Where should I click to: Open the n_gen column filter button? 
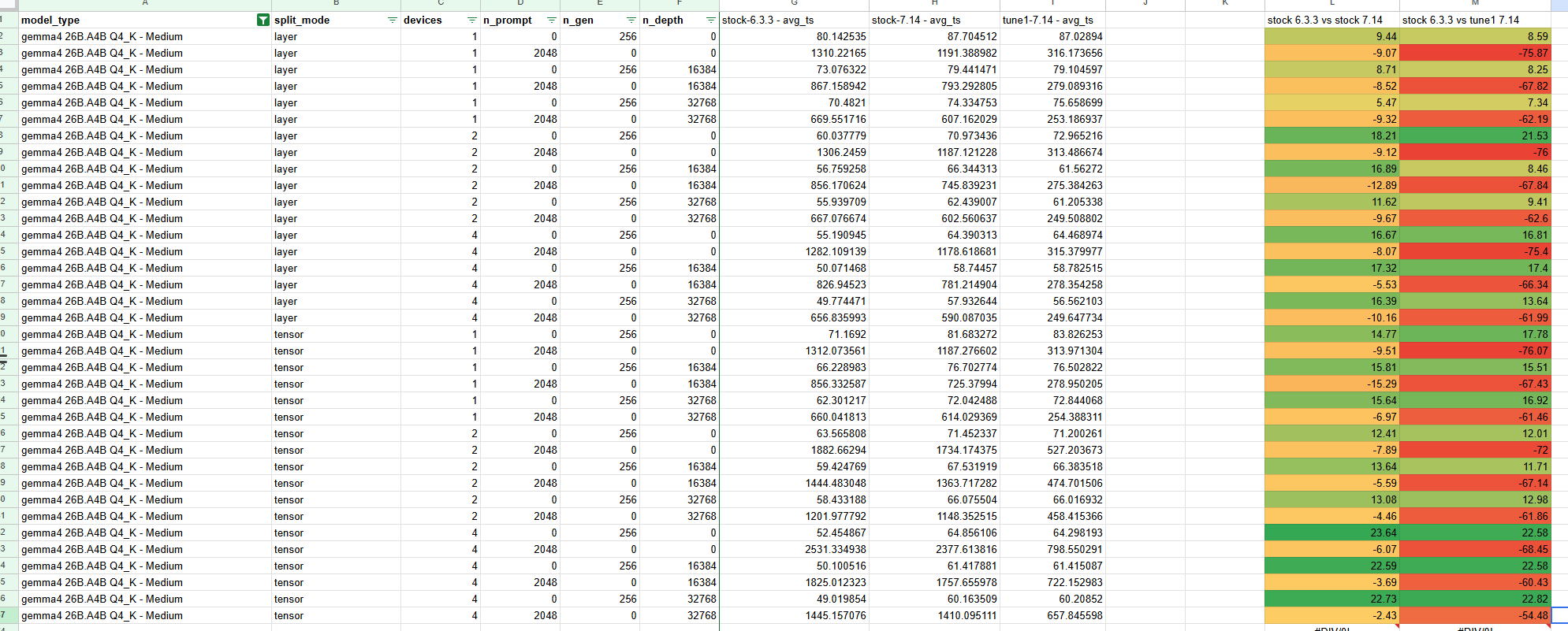(631, 20)
